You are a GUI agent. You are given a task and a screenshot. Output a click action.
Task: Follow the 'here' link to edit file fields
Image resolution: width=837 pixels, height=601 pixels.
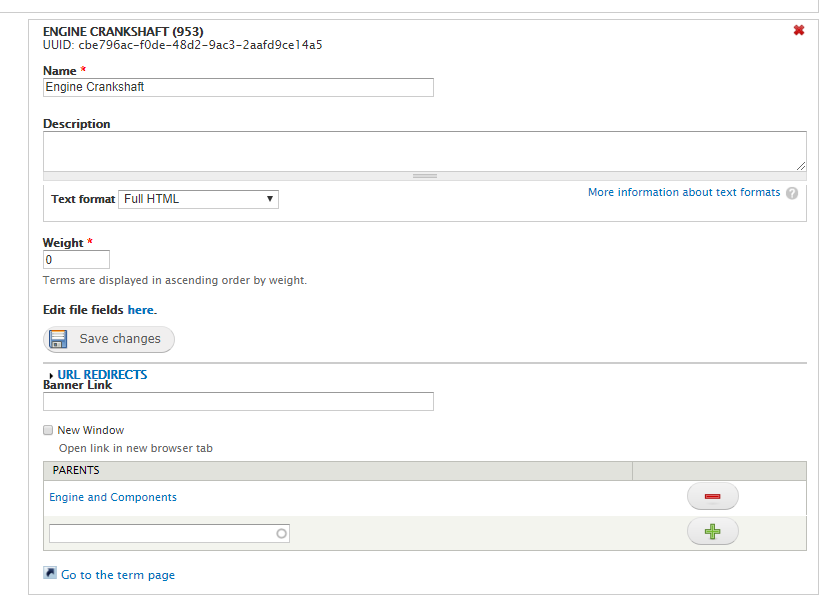[x=141, y=310]
